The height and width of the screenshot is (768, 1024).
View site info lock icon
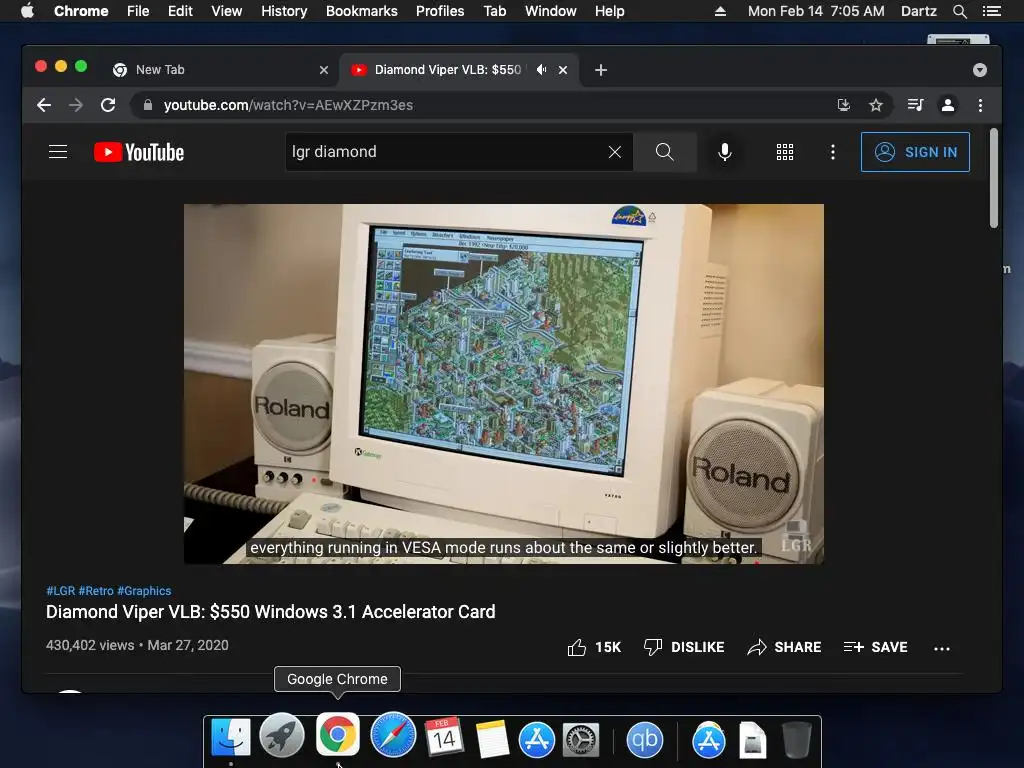pyautogui.click(x=148, y=105)
